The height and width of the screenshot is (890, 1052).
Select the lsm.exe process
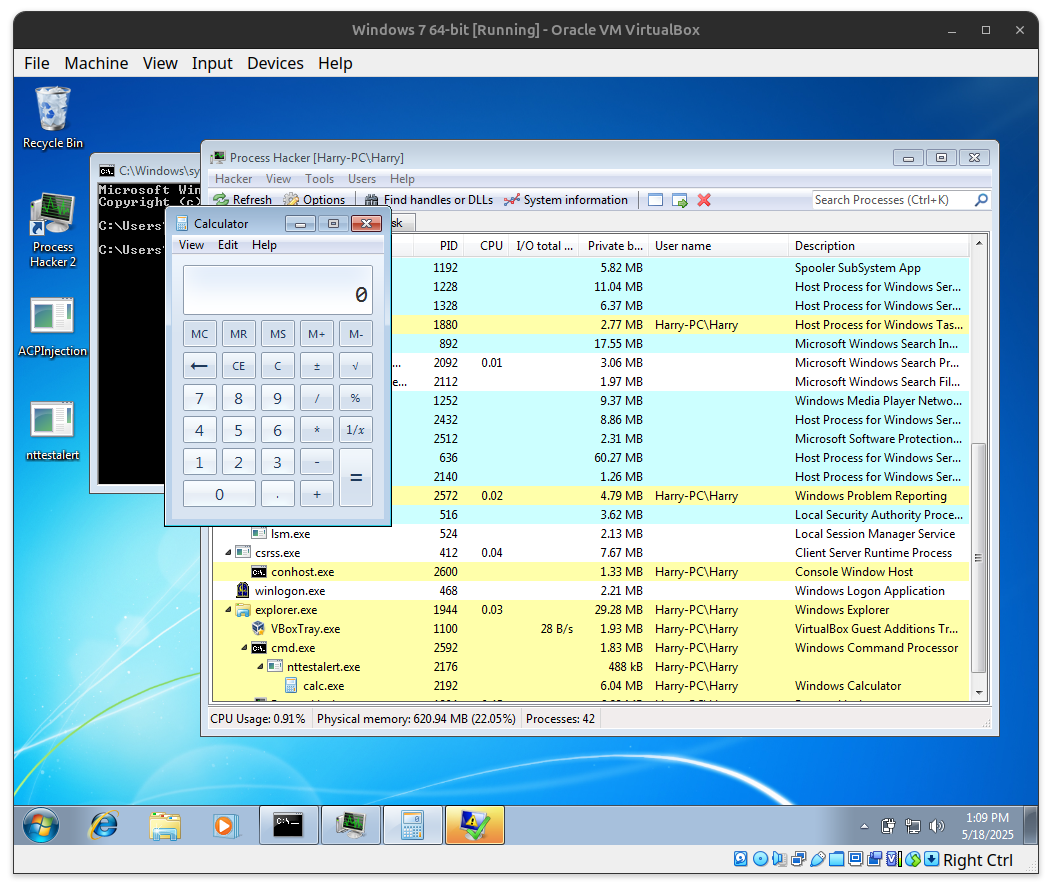pyautogui.click(x=590, y=534)
